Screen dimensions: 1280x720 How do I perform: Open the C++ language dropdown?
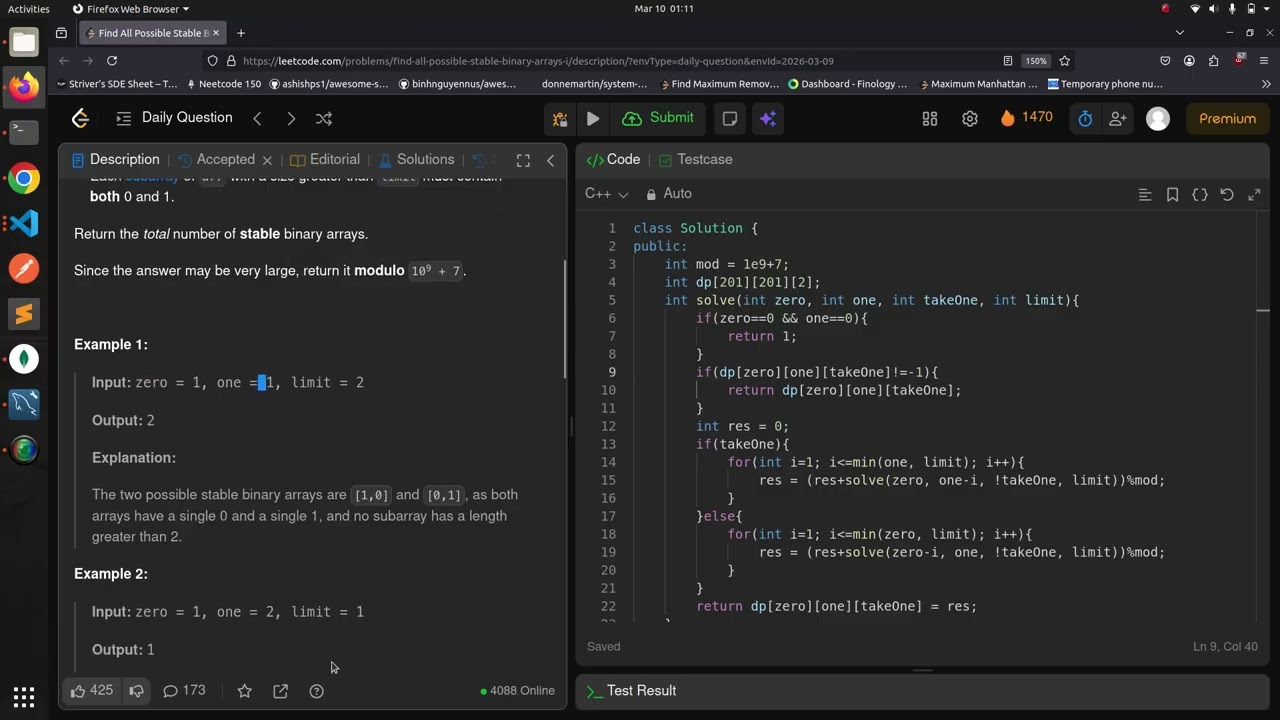point(606,193)
